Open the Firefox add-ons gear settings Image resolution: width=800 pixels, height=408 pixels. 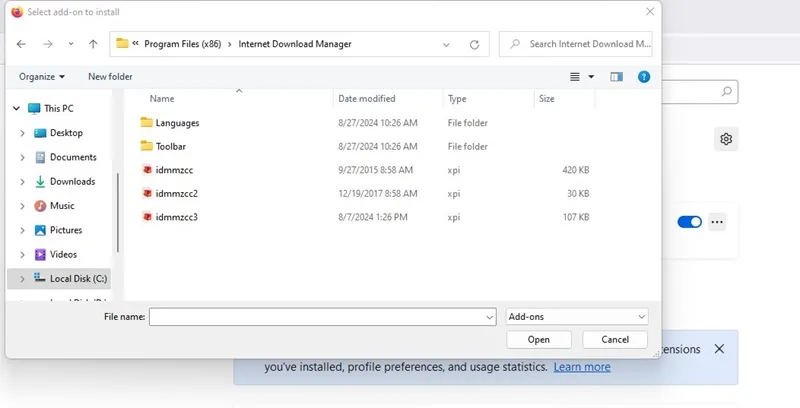click(726, 139)
